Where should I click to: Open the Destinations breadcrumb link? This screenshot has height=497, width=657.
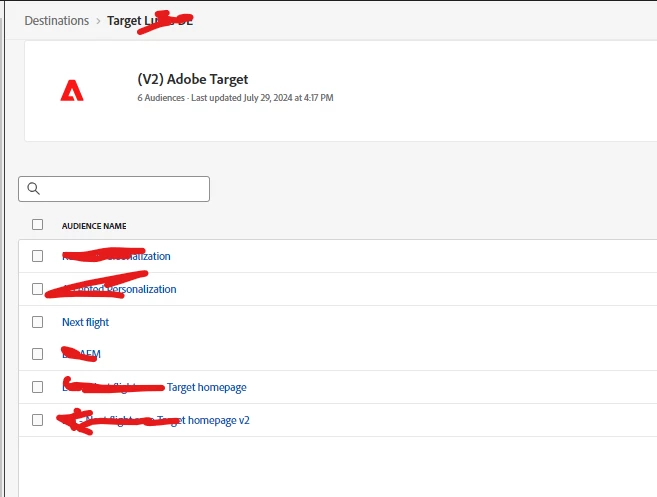57,21
